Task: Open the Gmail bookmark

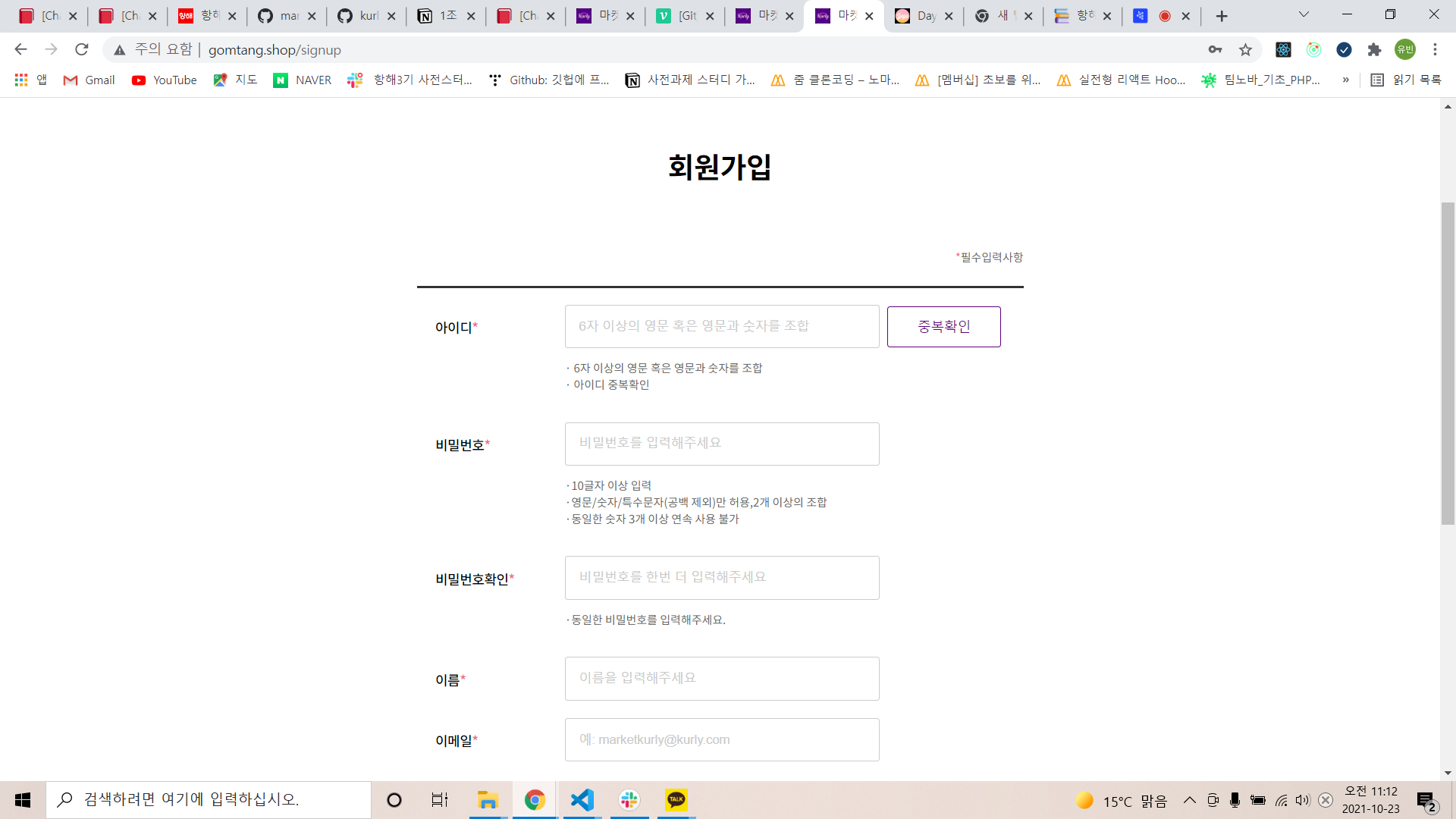Action: (x=89, y=80)
